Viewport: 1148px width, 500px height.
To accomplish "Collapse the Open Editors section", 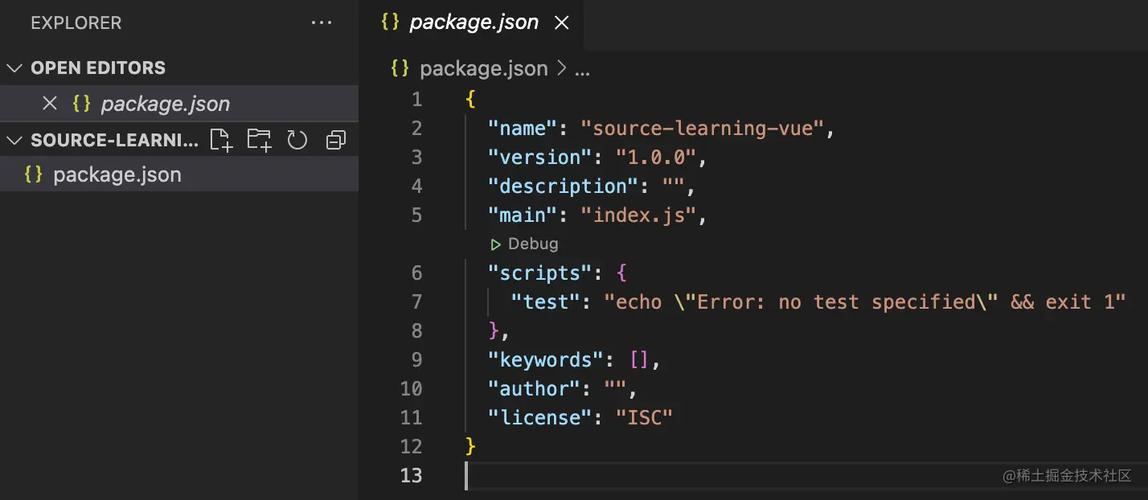I will (x=14, y=68).
